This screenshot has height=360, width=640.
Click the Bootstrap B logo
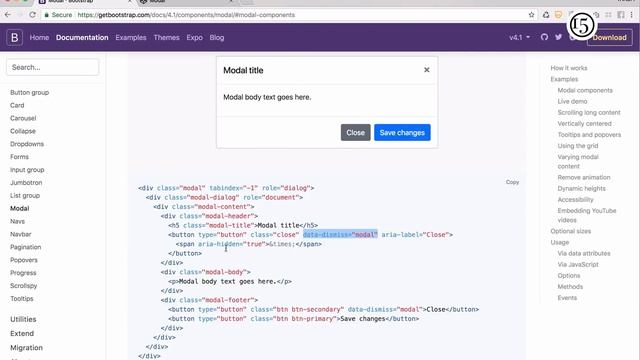click(14, 38)
